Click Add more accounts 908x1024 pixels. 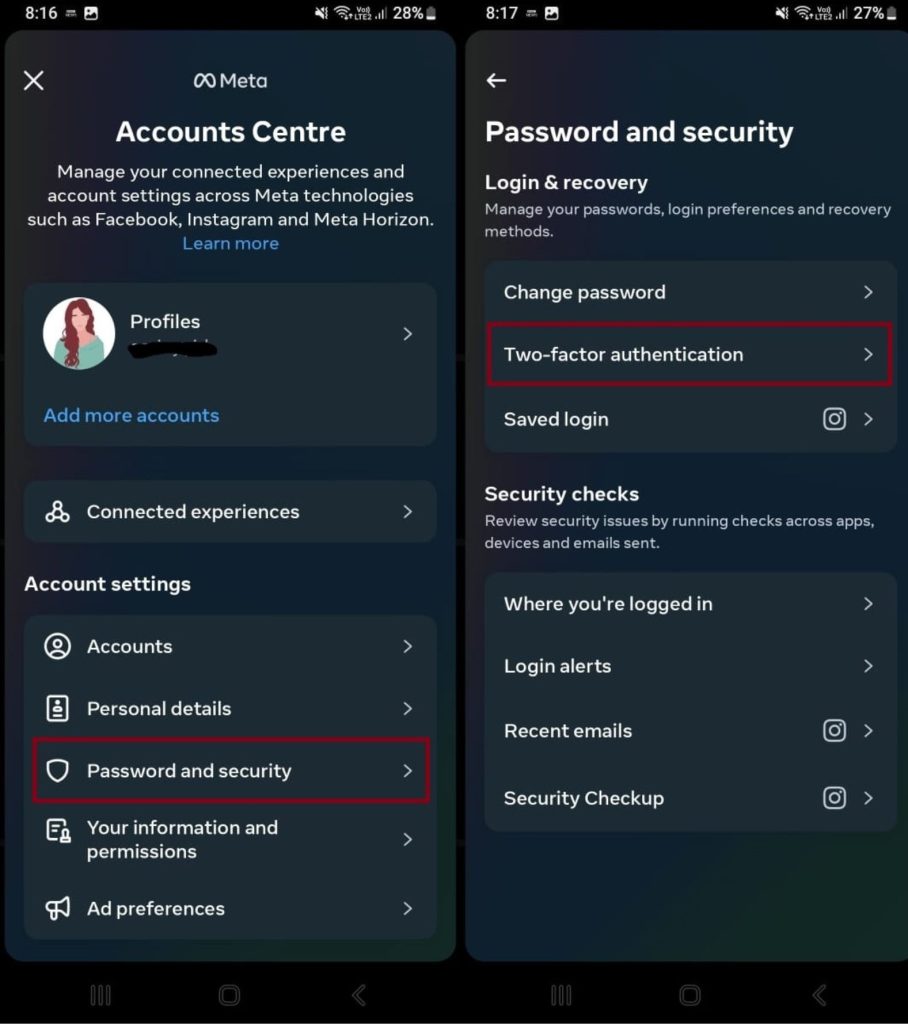pyautogui.click(x=131, y=414)
